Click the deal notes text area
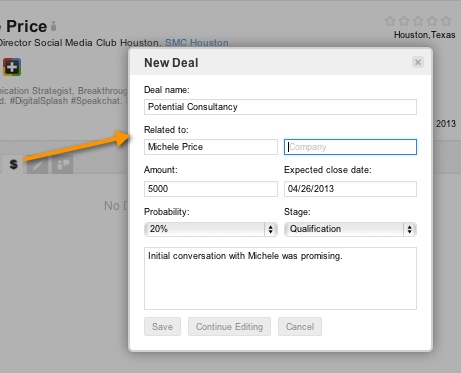 coord(280,278)
